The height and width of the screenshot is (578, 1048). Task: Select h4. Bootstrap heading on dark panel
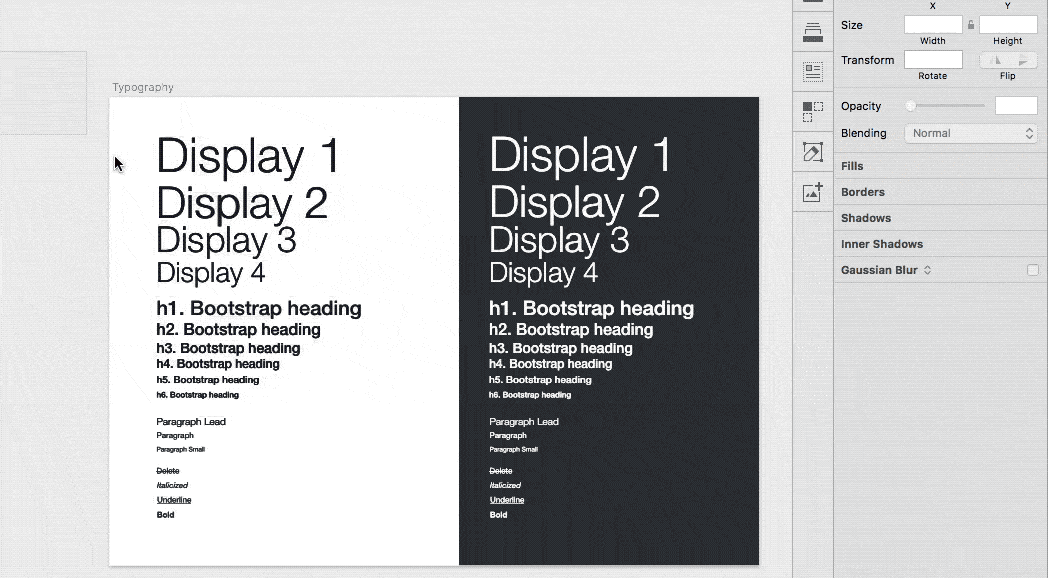click(x=551, y=364)
